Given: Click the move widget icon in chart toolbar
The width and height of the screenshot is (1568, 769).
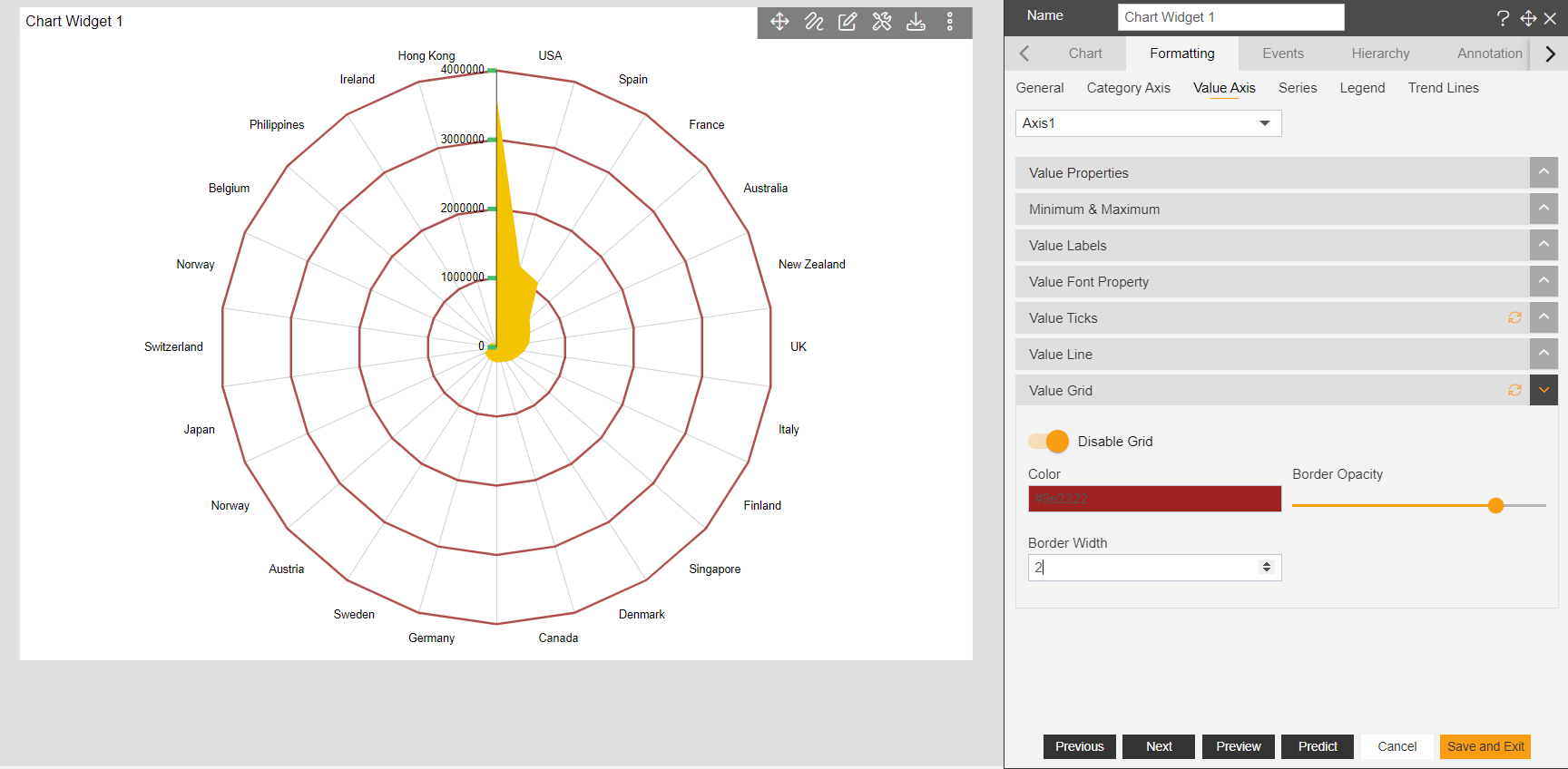Looking at the screenshot, I should (x=779, y=22).
